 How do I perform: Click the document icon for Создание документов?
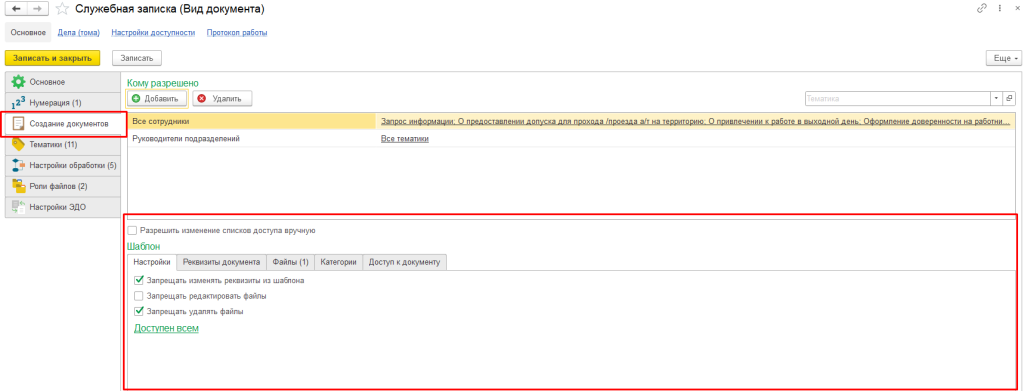[x=18, y=123]
